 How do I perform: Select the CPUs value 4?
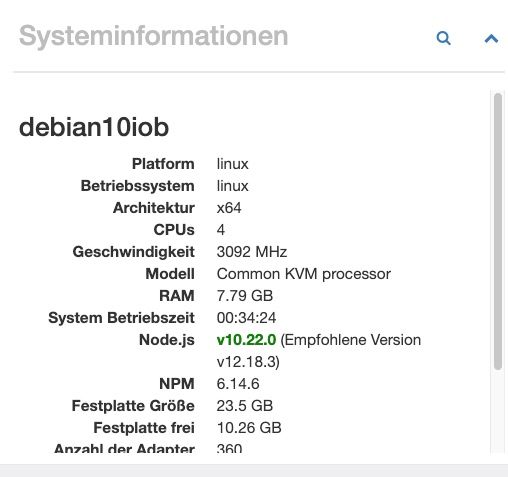tap(221, 230)
